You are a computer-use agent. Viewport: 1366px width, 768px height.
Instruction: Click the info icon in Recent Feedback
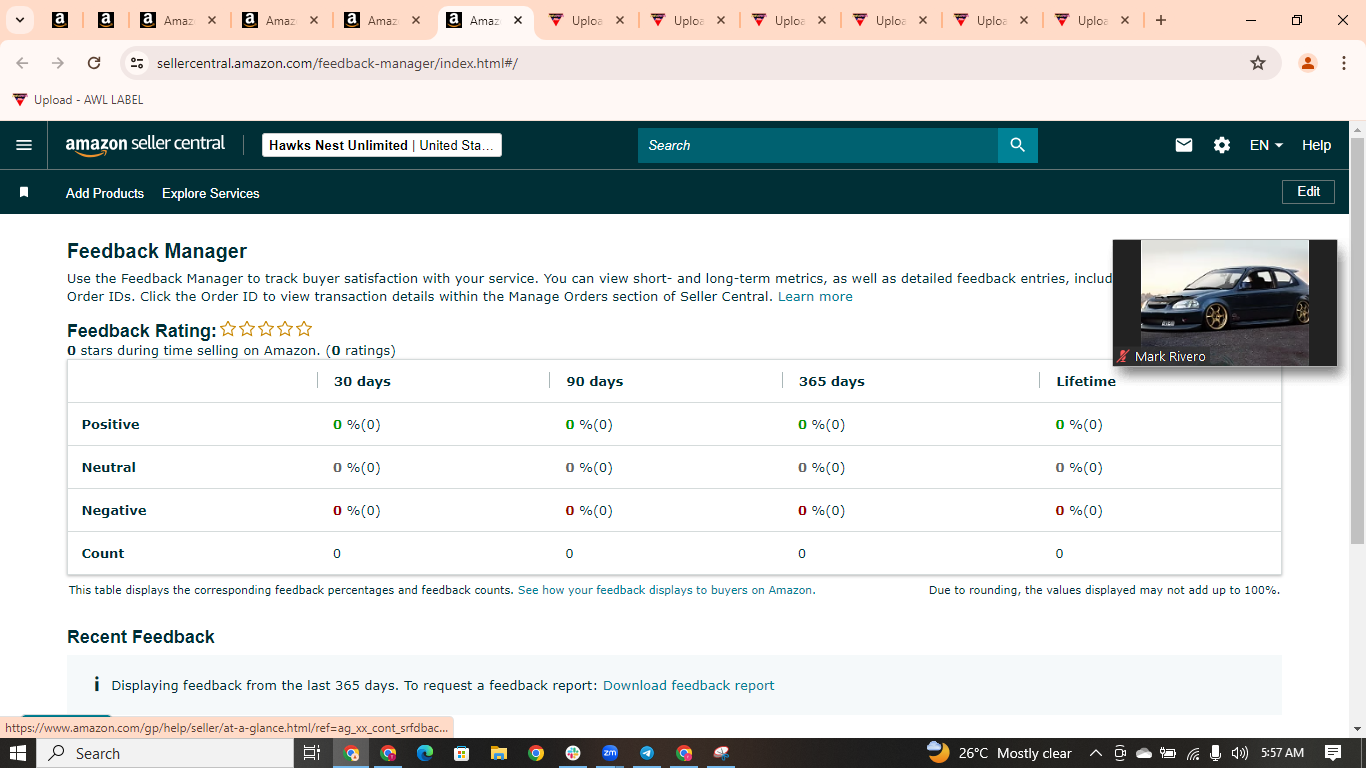click(x=96, y=685)
